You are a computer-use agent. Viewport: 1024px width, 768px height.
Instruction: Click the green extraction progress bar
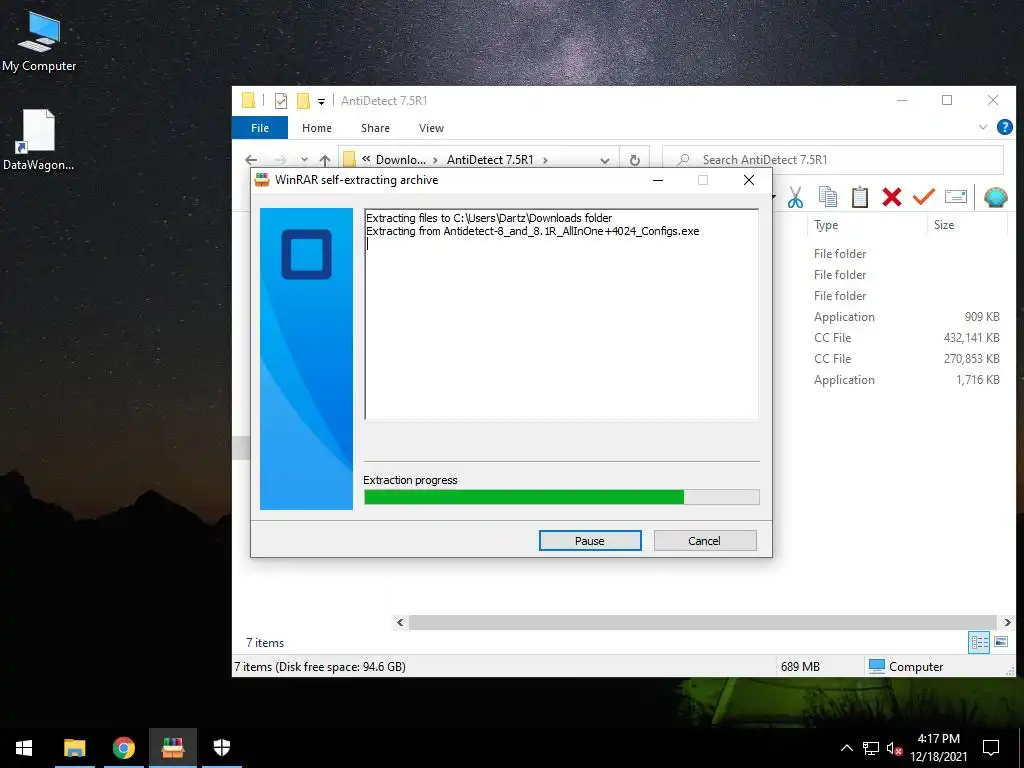pyautogui.click(x=562, y=497)
